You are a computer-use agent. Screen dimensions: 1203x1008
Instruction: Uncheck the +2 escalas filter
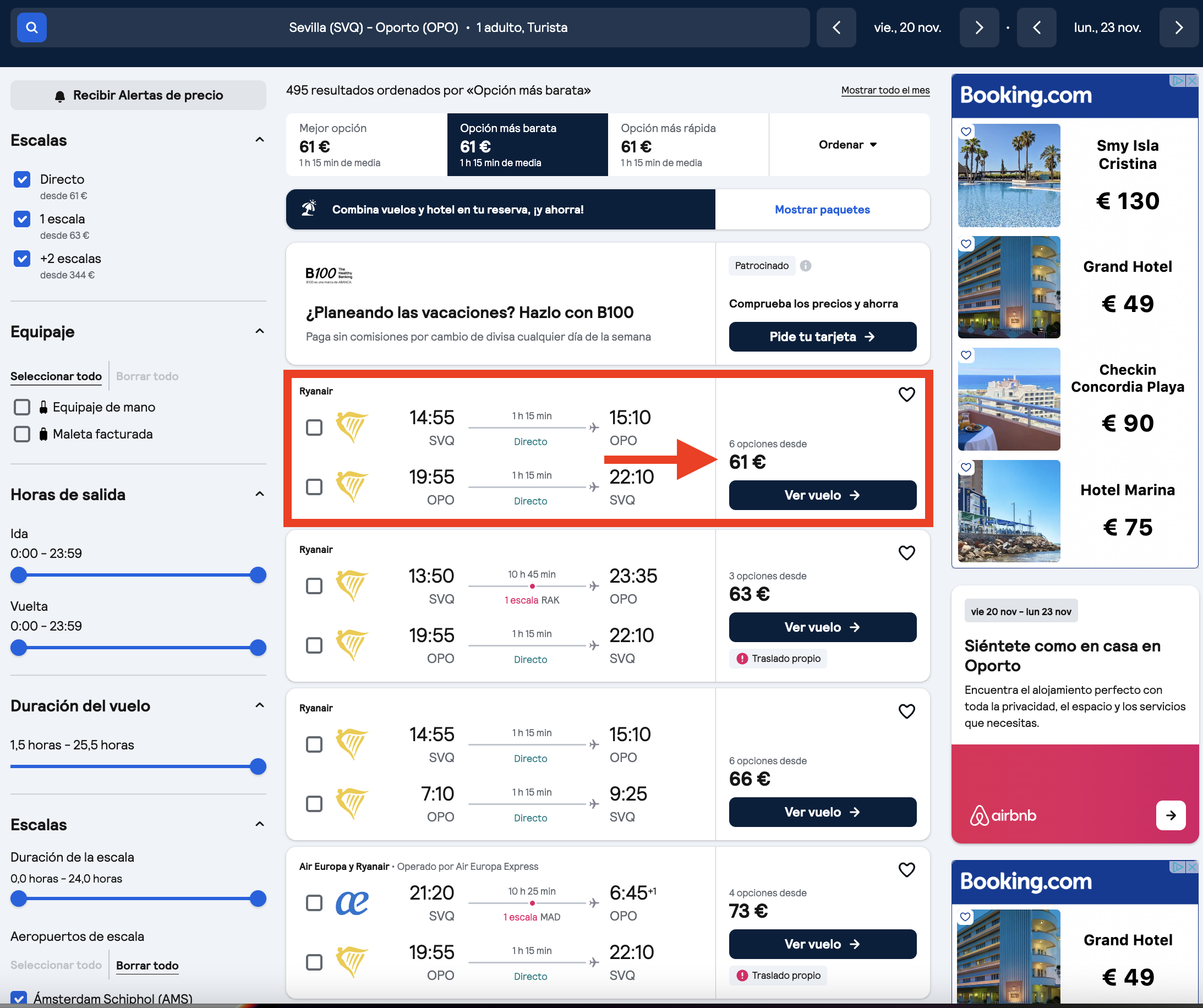click(x=22, y=259)
